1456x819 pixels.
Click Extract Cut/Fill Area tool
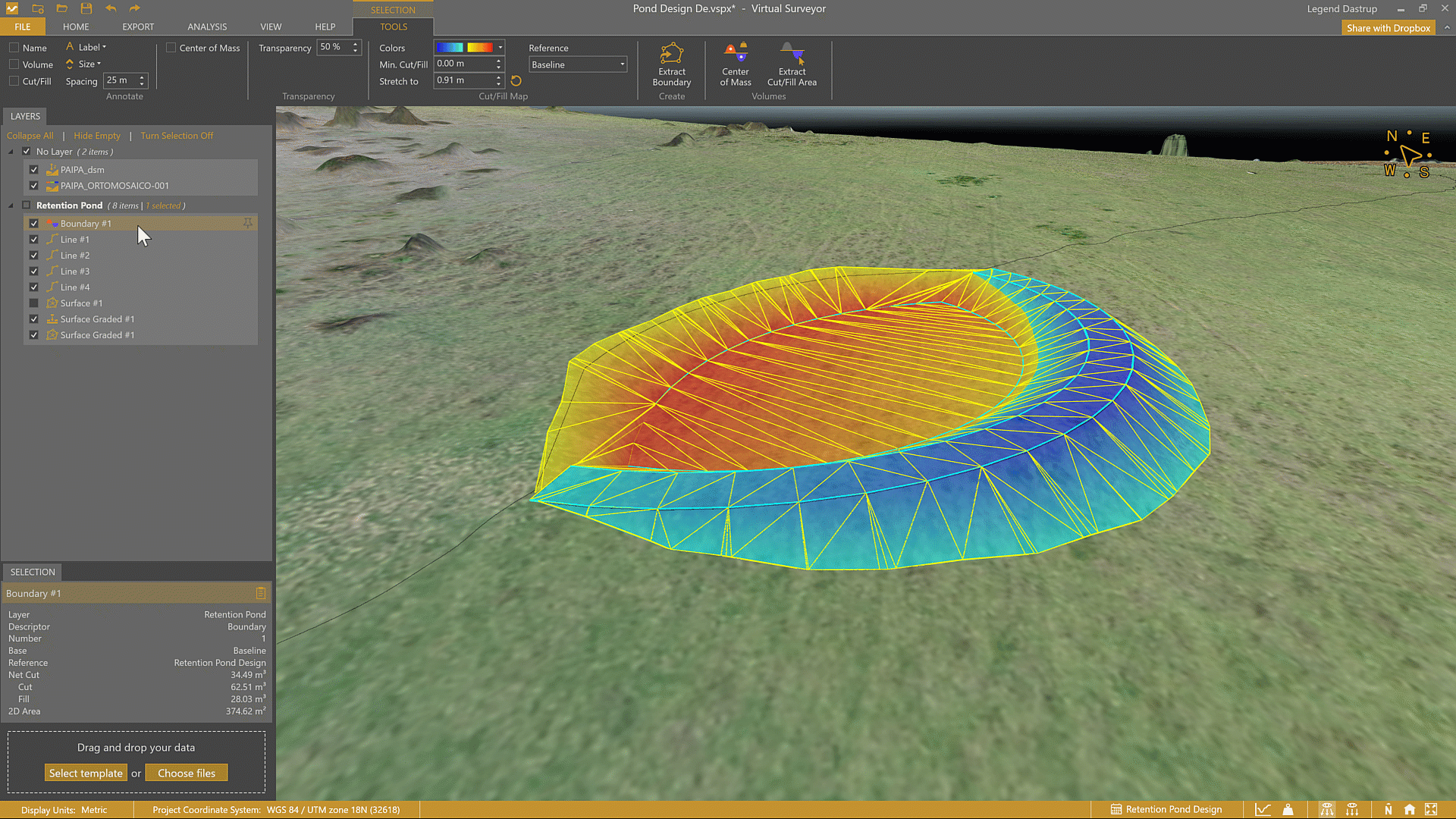point(792,64)
